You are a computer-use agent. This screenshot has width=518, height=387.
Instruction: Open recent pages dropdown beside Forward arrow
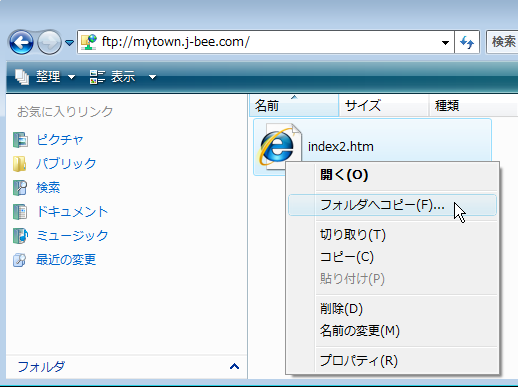(x=69, y=43)
